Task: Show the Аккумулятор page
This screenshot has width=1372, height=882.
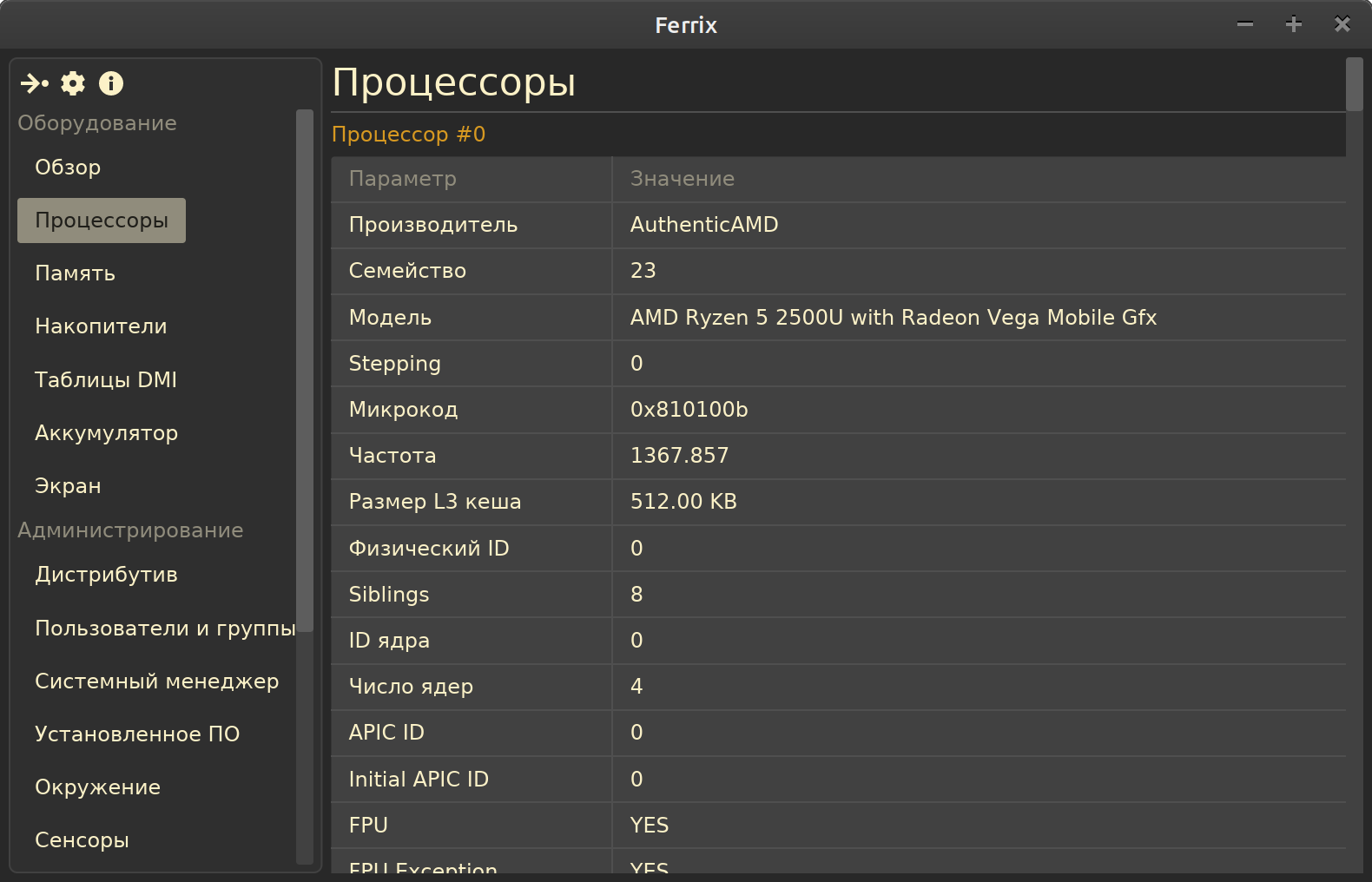Action: point(106,432)
